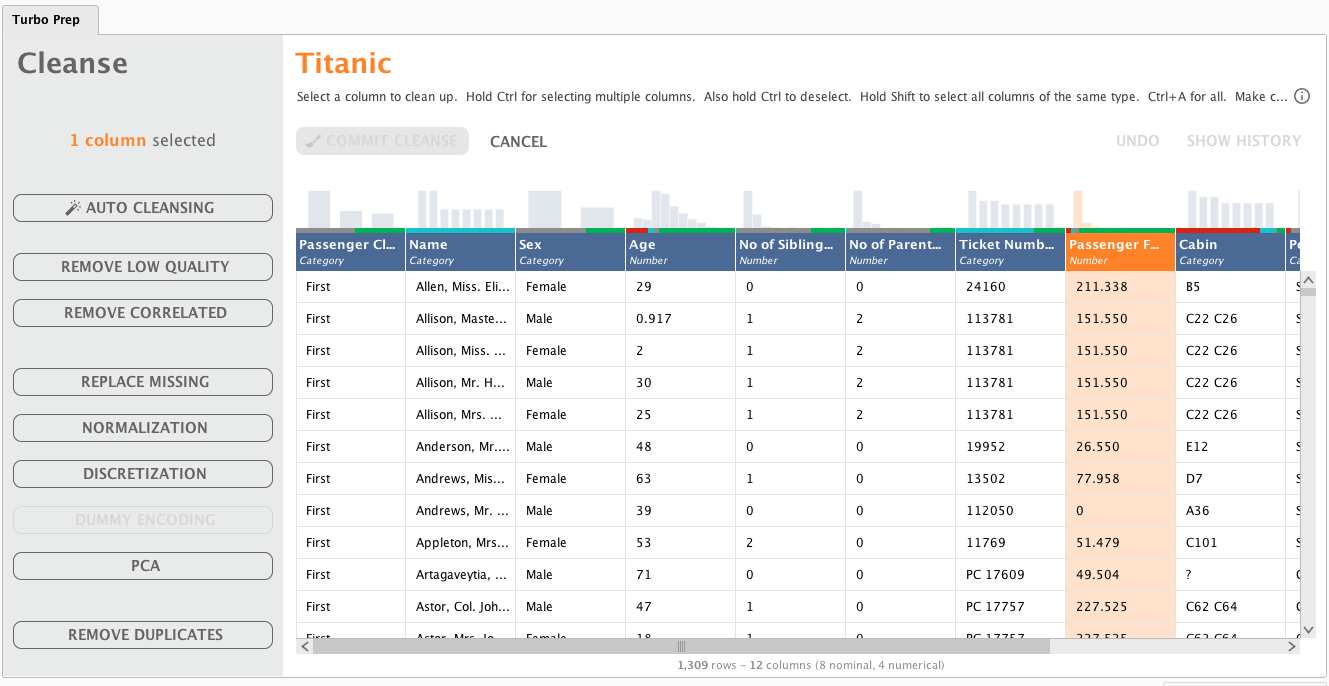The width and height of the screenshot is (1329, 686).
Task: Click the Age histogram thumbnail
Action: coord(680,210)
